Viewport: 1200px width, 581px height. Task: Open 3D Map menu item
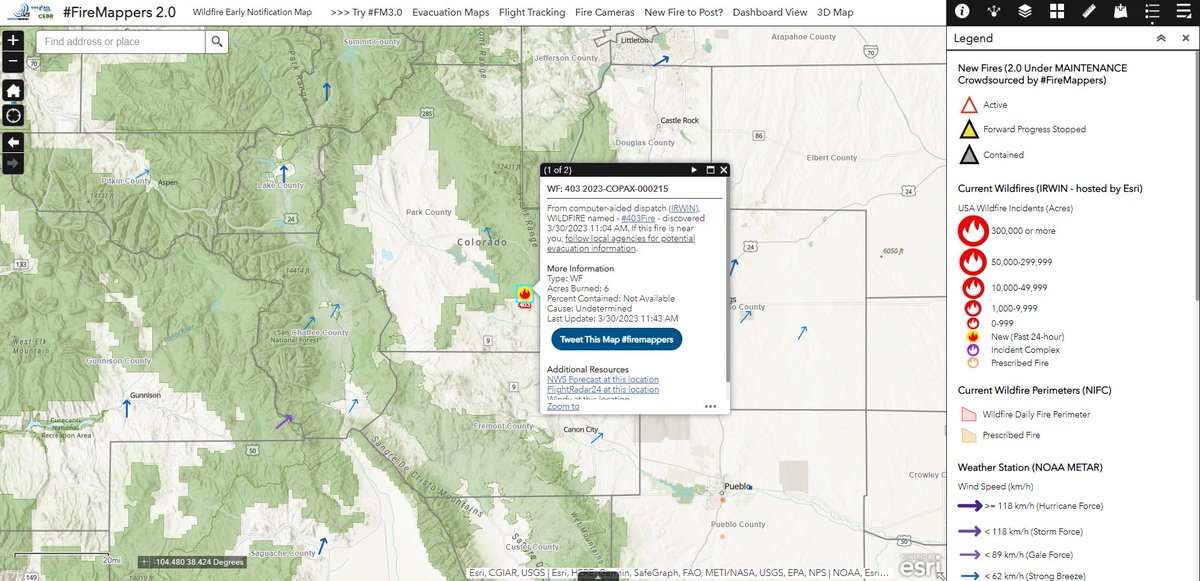click(835, 12)
